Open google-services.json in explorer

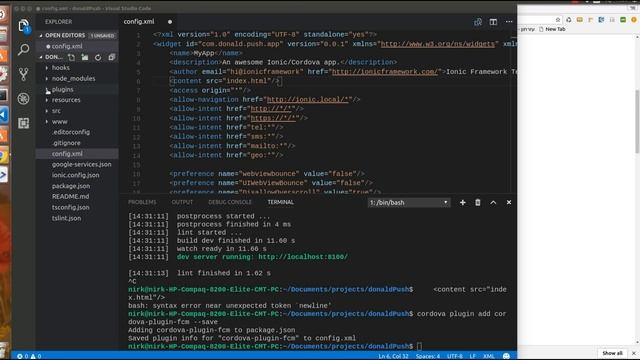pyautogui.click(x=81, y=164)
